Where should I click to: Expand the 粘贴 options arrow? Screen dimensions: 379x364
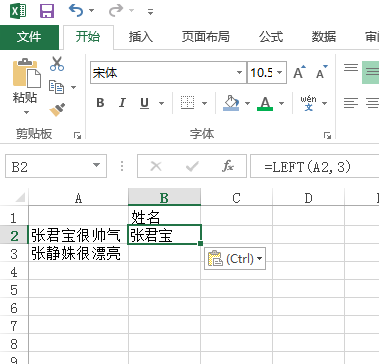coord(26,112)
